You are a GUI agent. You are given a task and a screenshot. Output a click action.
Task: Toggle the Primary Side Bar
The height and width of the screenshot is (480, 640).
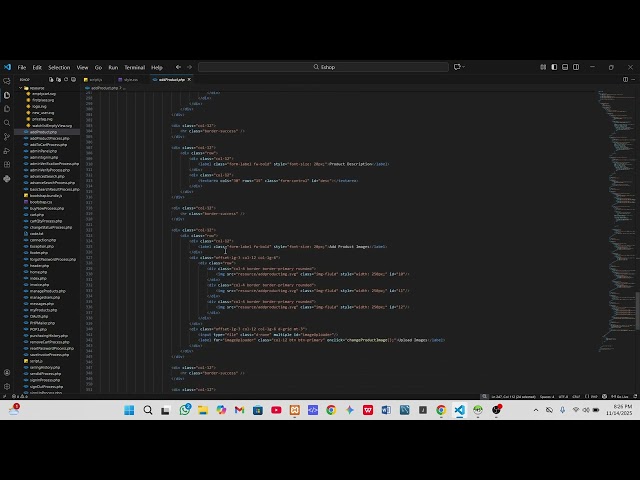point(554,67)
